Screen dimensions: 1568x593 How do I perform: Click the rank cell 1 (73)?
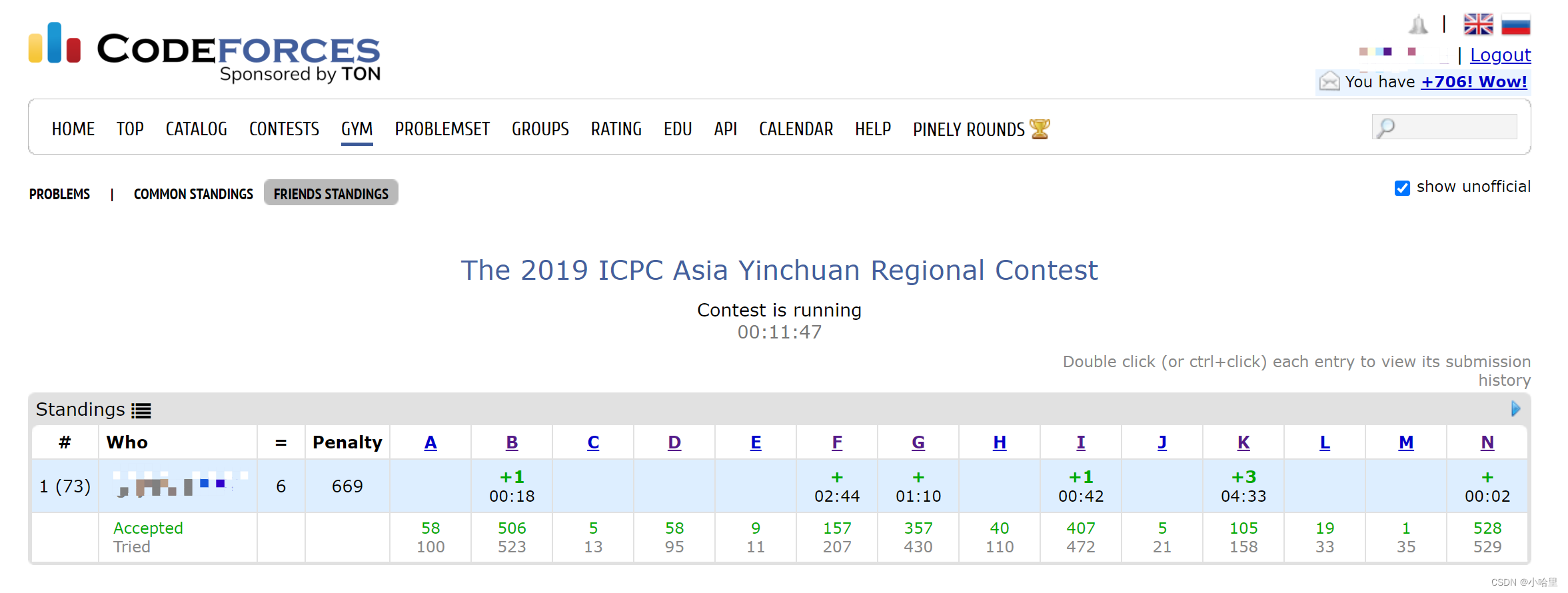[x=65, y=486]
